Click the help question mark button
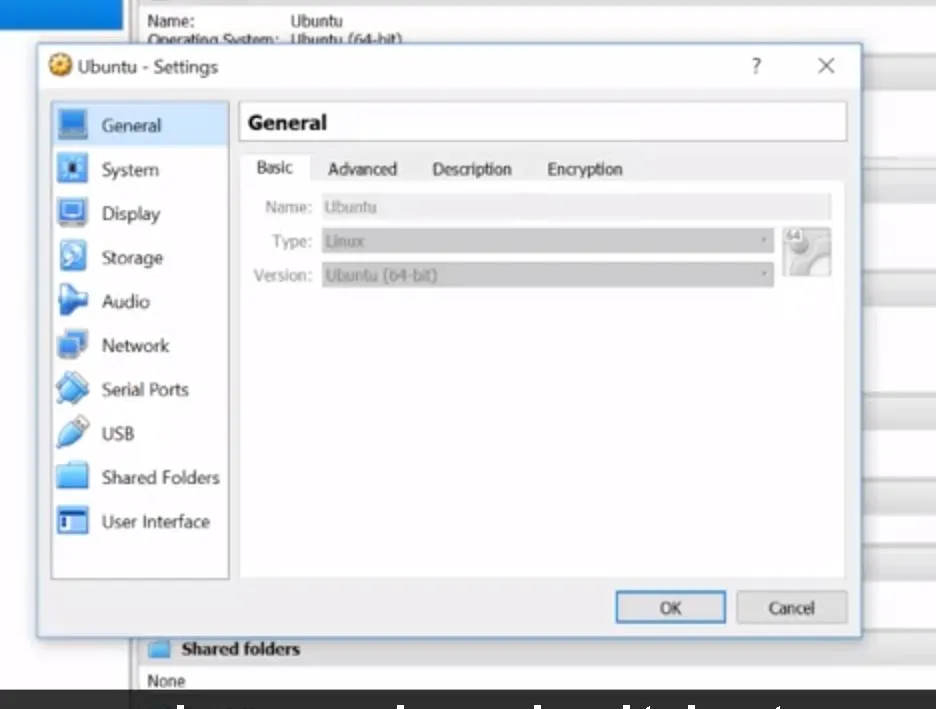 pos(756,66)
